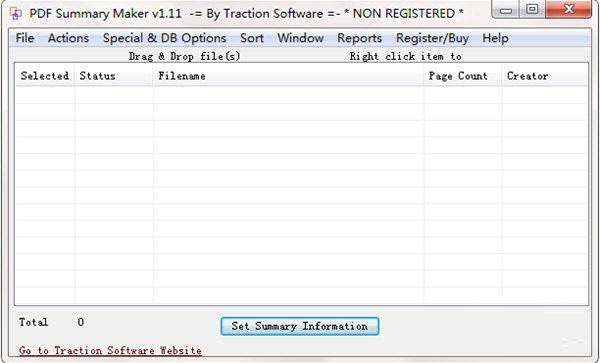
Task: Sort by the Selected column header
Action: pos(45,76)
